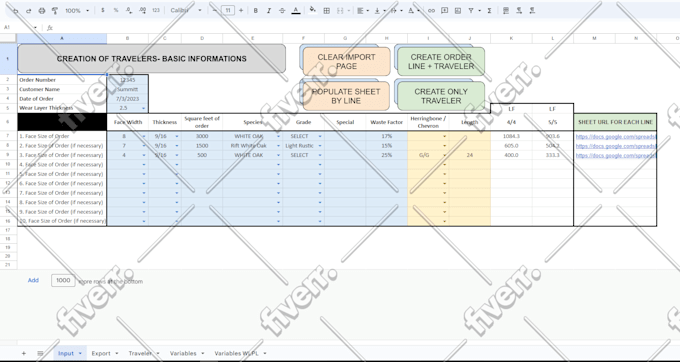Click the insert comment icon
The height and width of the screenshot is (362, 680).
[x=445, y=10]
